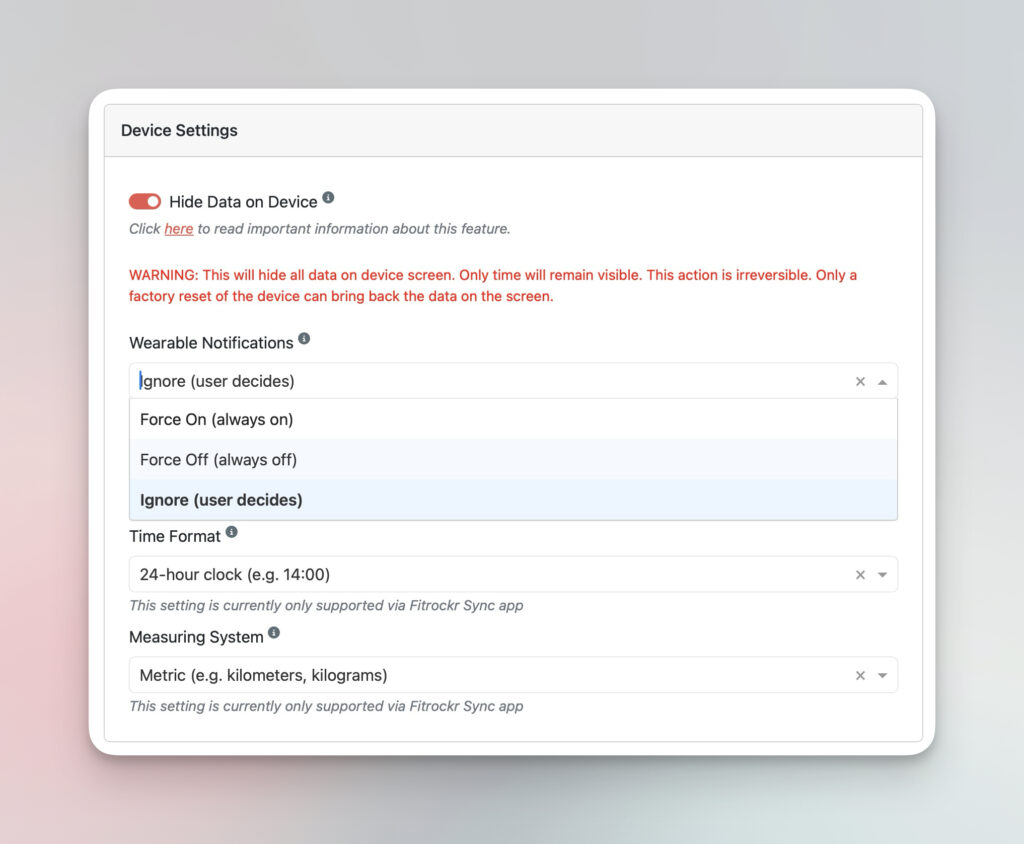Click the 'Hide Data on Device' label text
This screenshot has width=1024, height=844.
(x=243, y=202)
